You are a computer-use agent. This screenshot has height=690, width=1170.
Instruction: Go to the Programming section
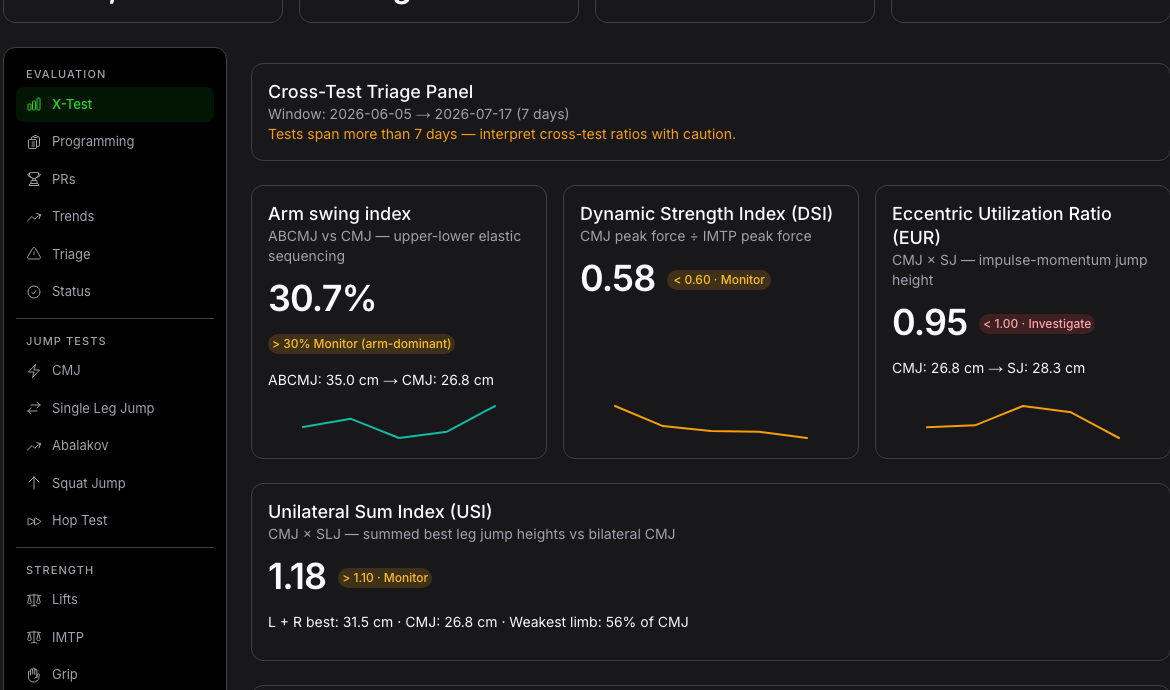pos(115,142)
